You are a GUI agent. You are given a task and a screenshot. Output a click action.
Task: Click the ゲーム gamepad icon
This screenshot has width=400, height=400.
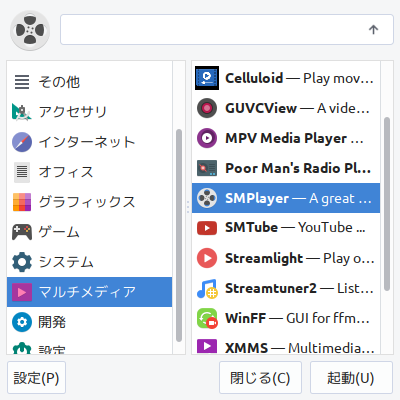tap(22, 232)
